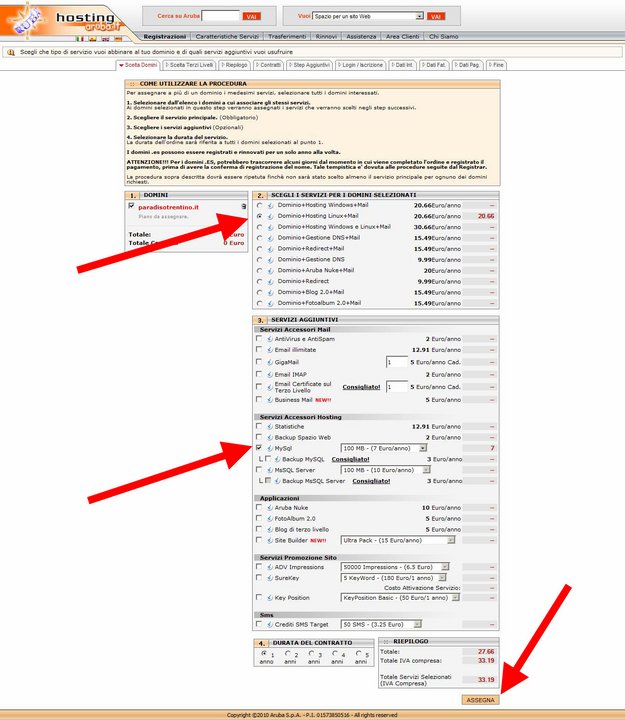
Task: Go to Trasferimenti menu
Action: tap(287, 36)
